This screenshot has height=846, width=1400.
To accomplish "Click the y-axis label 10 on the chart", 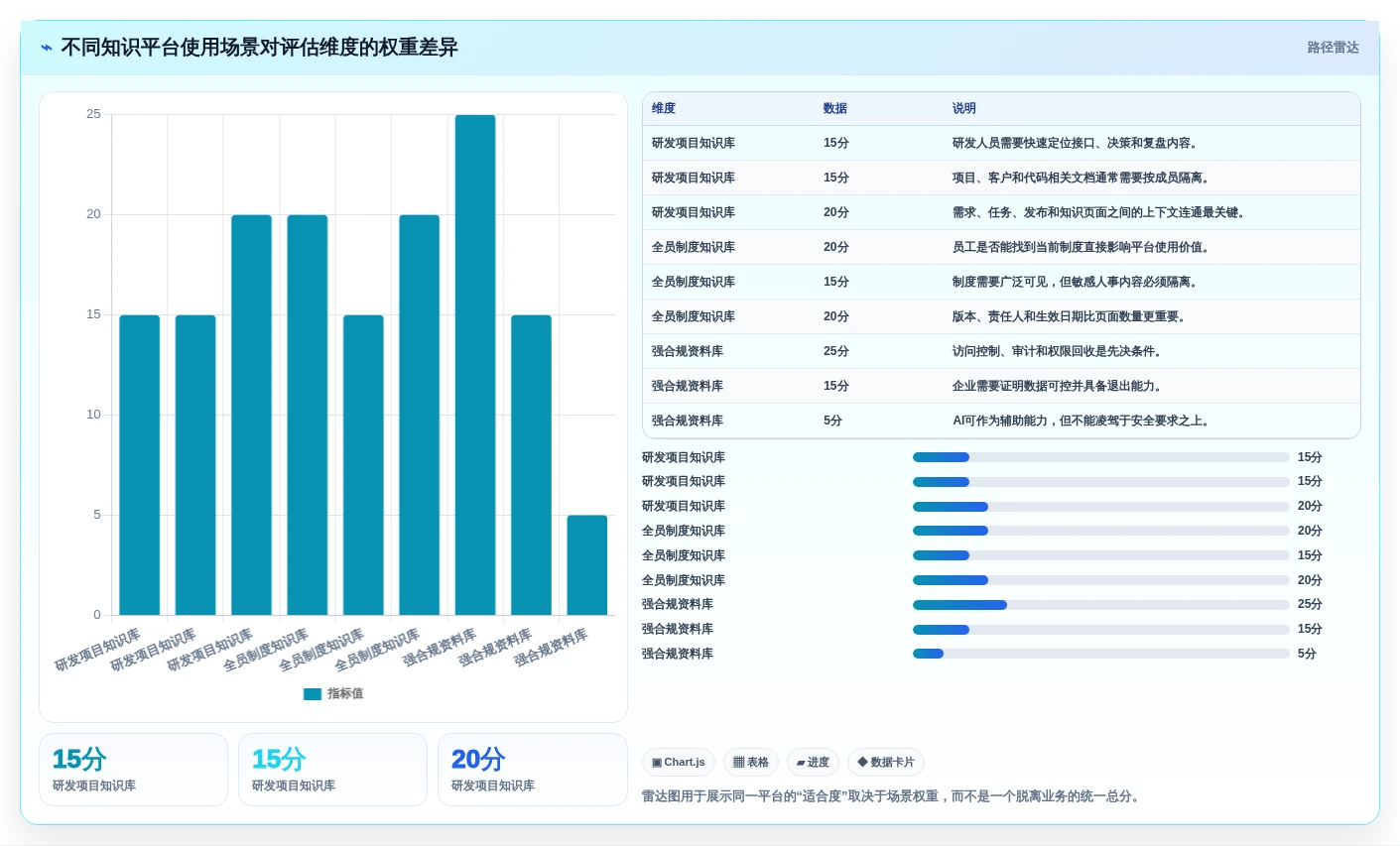I will [x=93, y=415].
